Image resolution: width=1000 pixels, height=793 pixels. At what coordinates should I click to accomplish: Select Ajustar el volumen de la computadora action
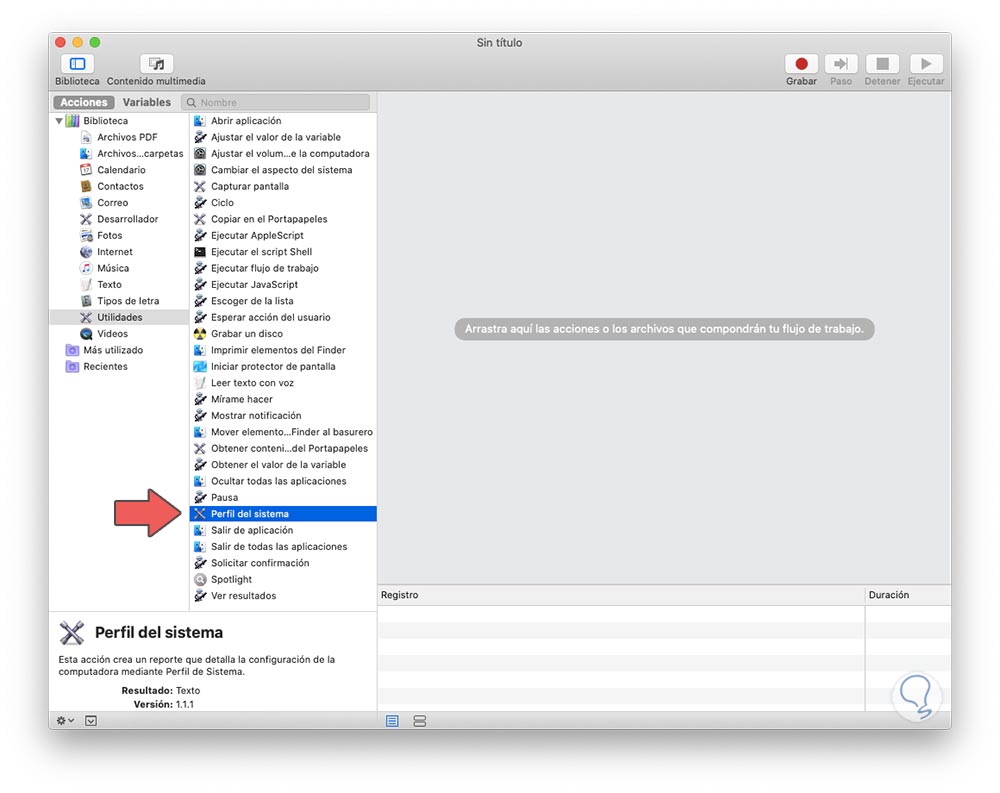(x=283, y=154)
